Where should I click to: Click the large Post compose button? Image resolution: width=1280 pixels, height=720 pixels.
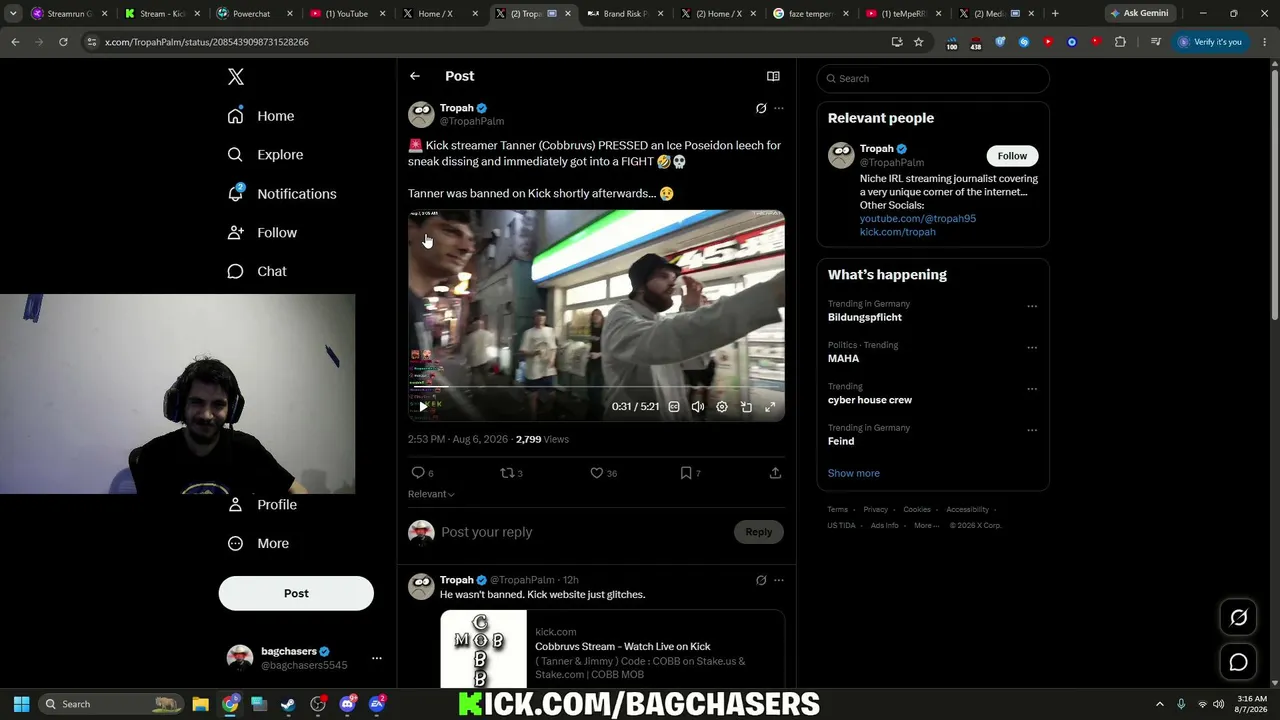[x=296, y=593]
